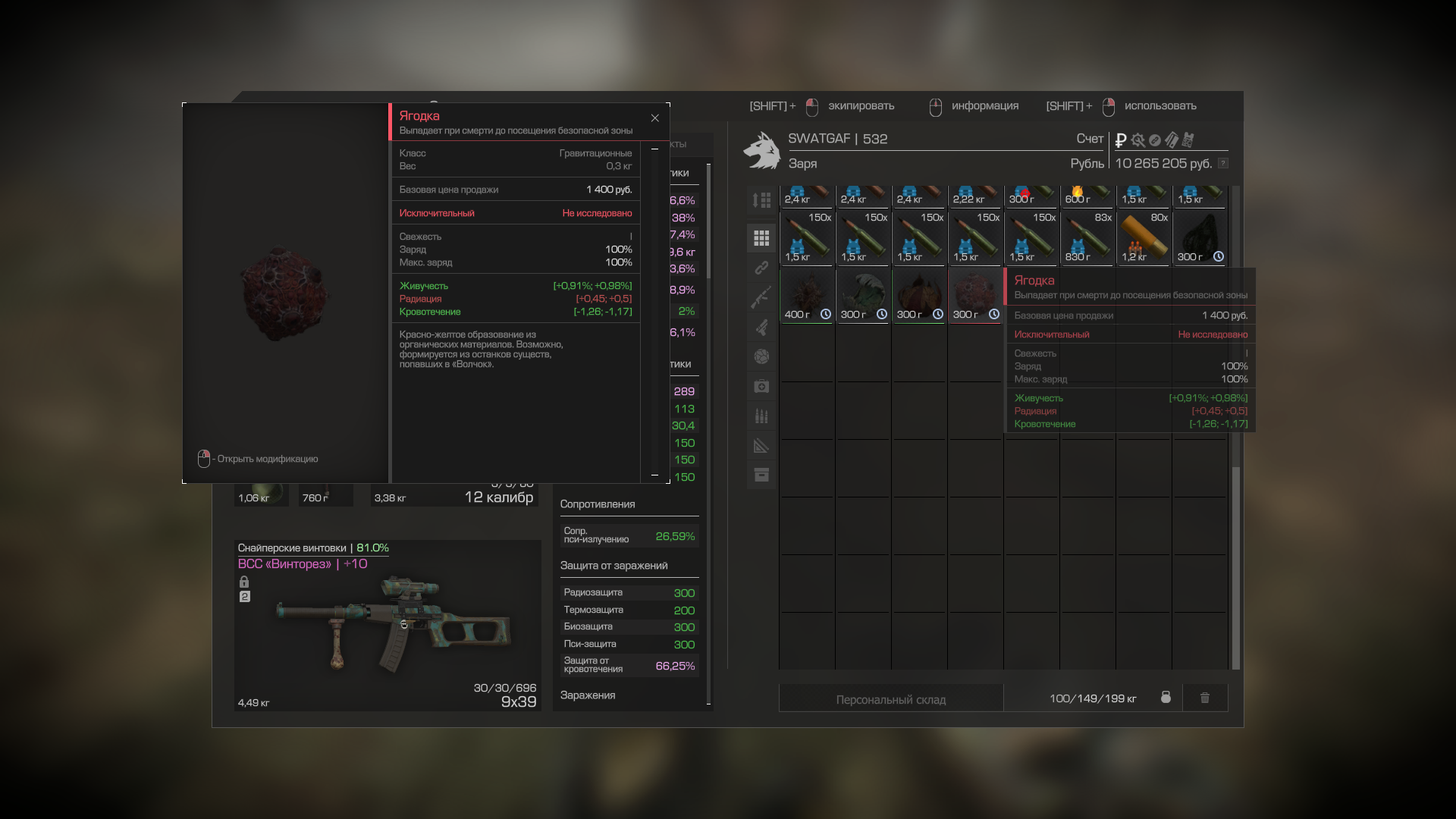Select the tickets currency icon

1171,140
